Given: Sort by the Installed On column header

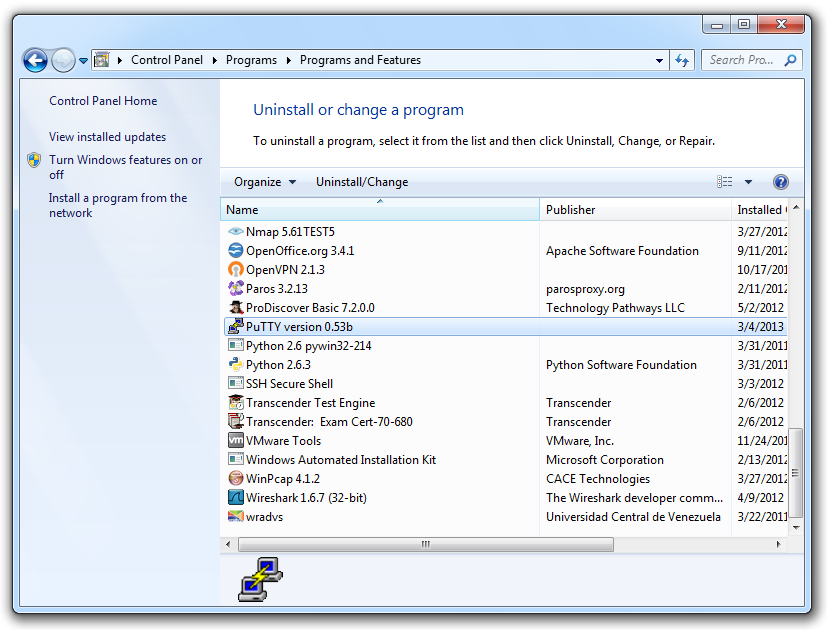Looking at the screenshot, I should (x=759, y=209).
